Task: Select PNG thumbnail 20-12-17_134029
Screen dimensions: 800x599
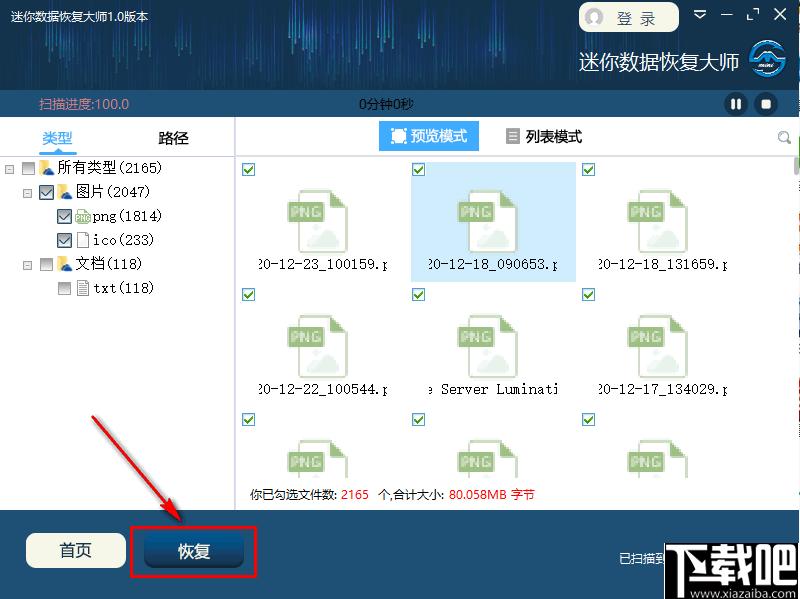Action: (657, 346)
